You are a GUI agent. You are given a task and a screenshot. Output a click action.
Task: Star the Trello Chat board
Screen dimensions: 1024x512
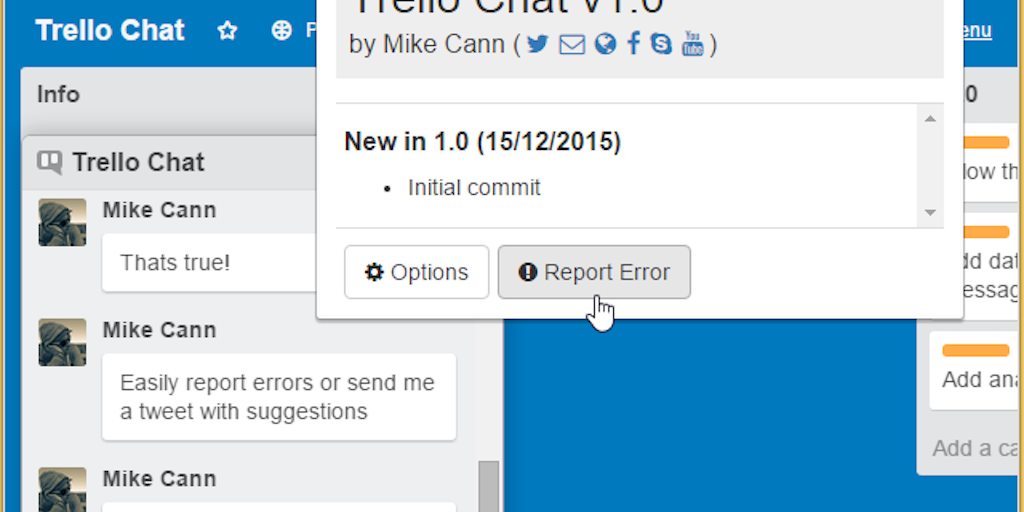click(x=227, y=31)
